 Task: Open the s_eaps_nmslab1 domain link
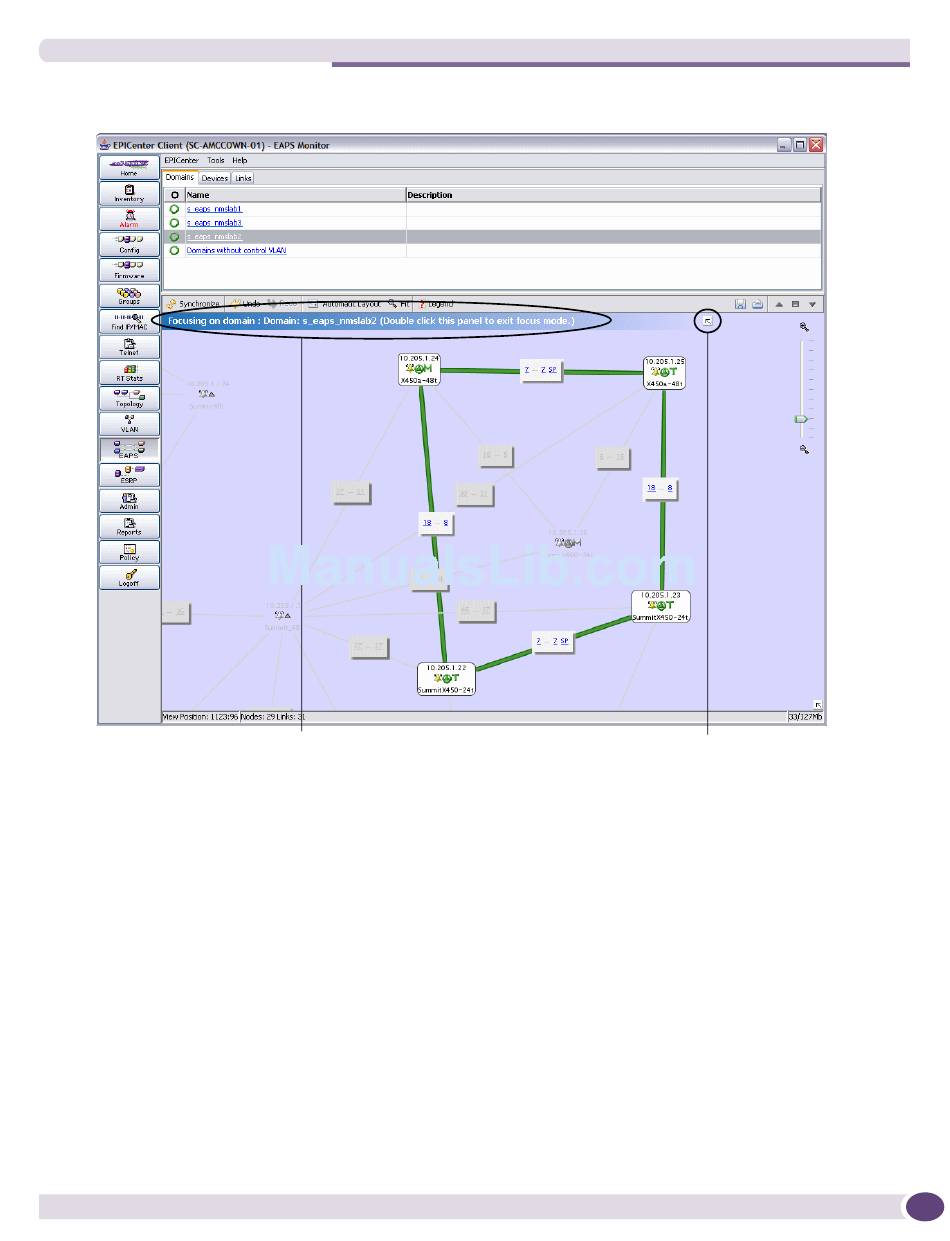(214, 209)
